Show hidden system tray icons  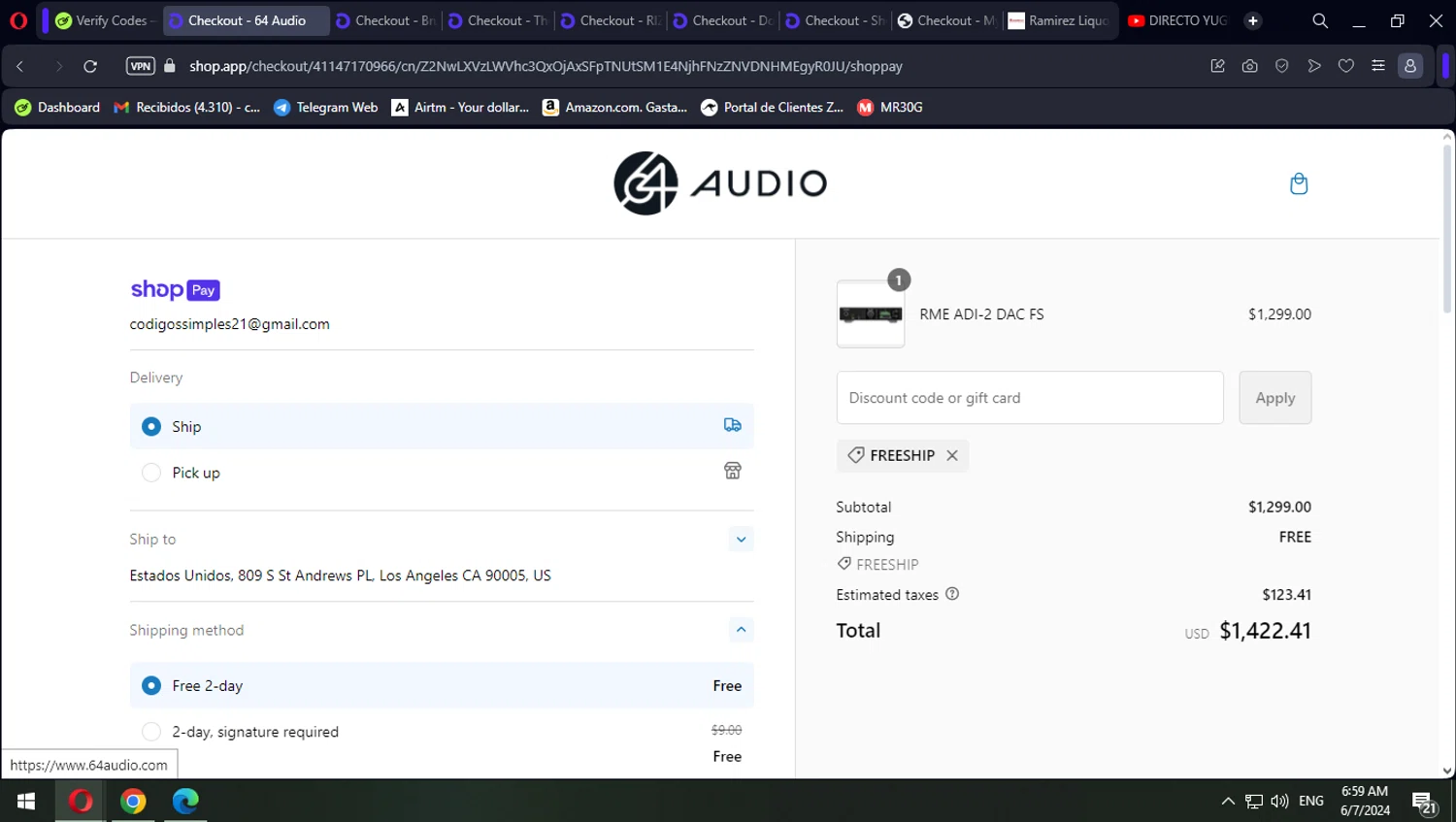(1228, 801)
